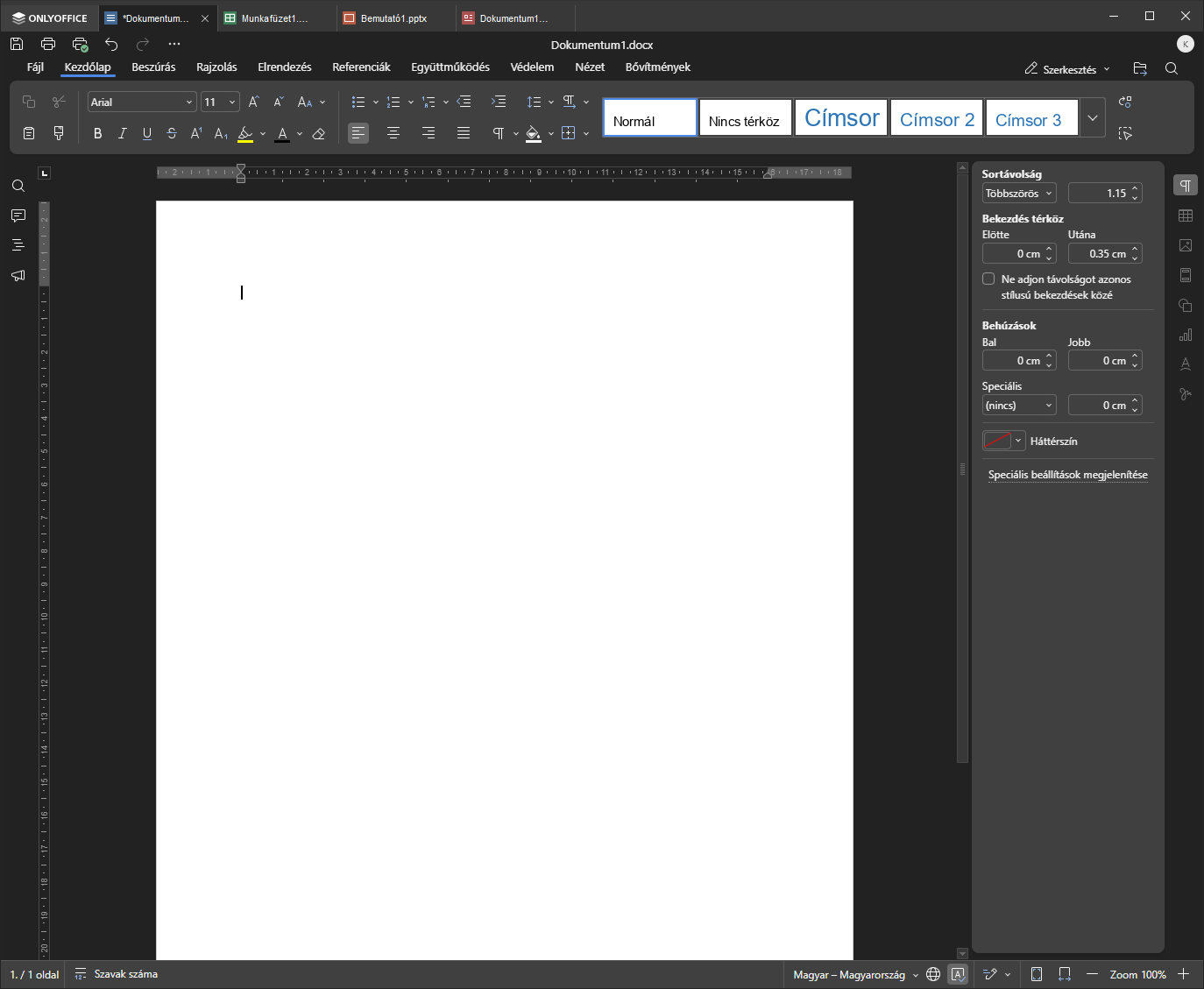Increase paragraph indent
This screenshot has height=989, width=1204.
point(499,102)
